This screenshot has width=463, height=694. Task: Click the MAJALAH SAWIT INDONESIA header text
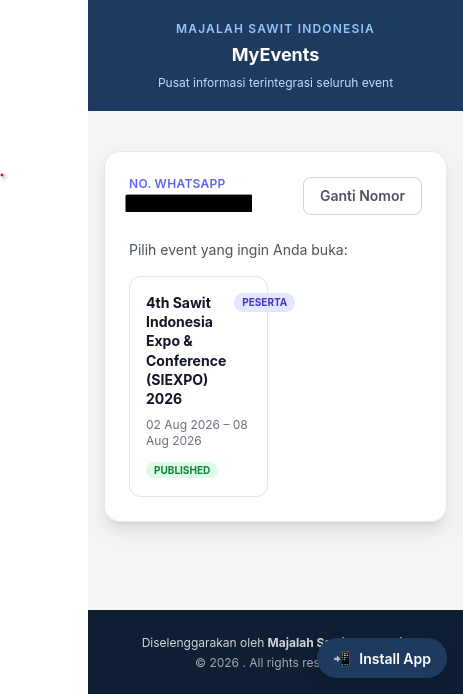(x=275, y=29)
